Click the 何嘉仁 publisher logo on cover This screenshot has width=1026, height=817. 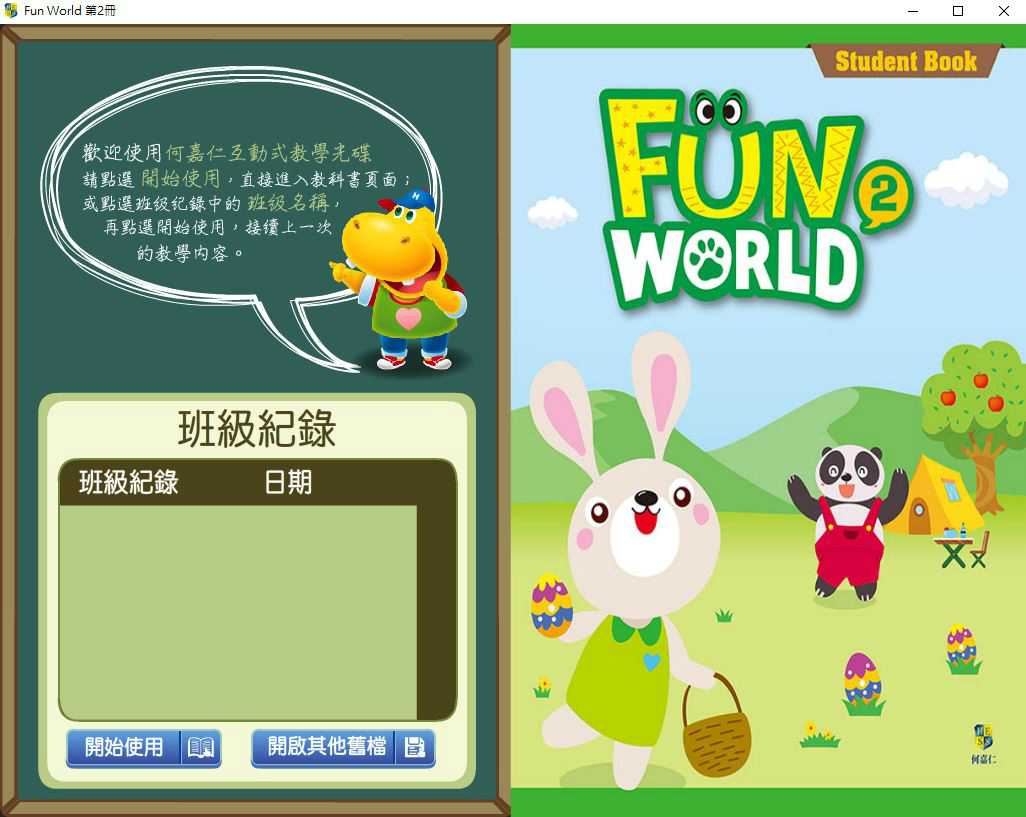[x=983, y=744]
